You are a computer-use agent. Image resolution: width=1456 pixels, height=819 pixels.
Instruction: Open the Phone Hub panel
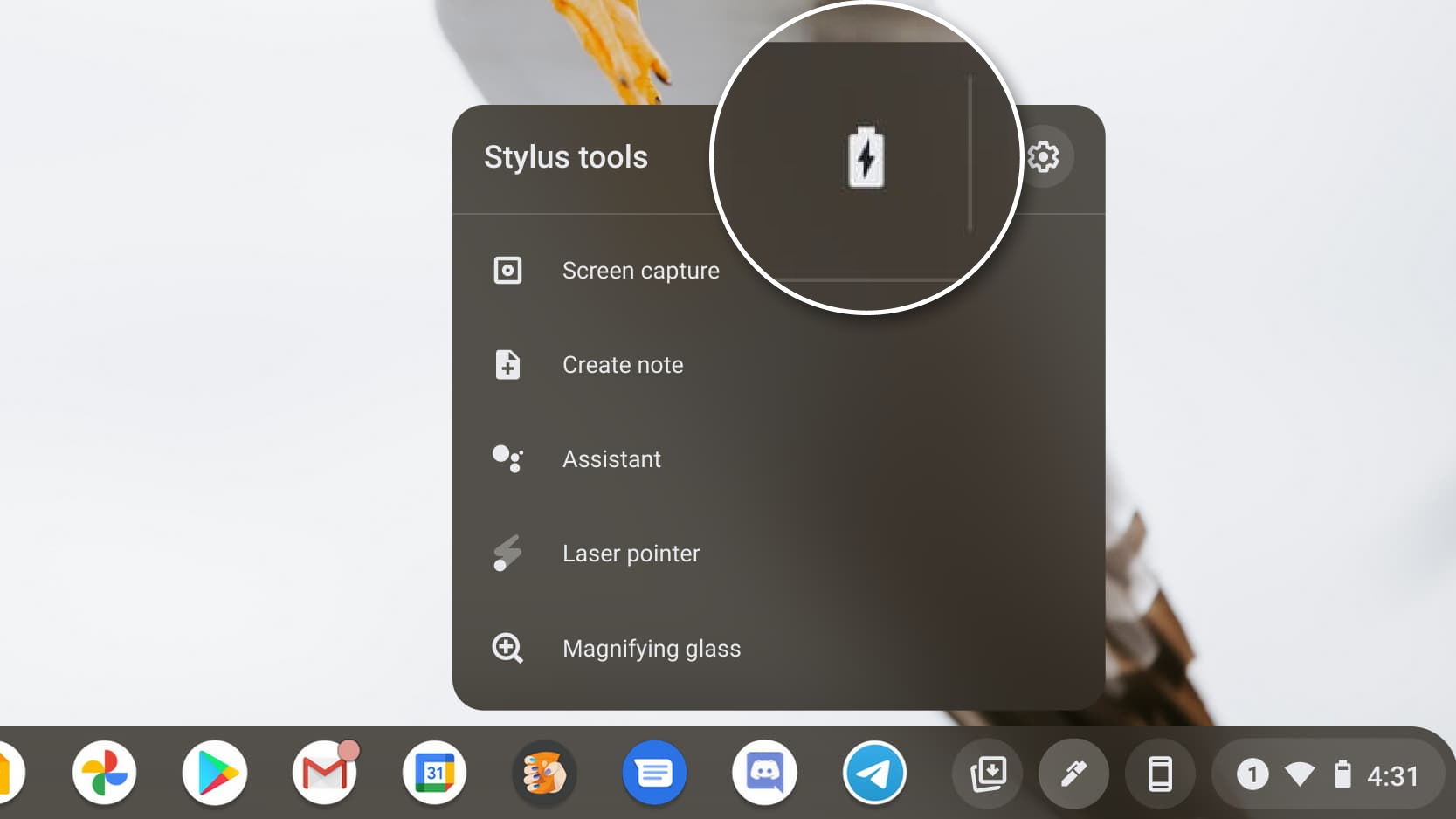pos(1160,774)
